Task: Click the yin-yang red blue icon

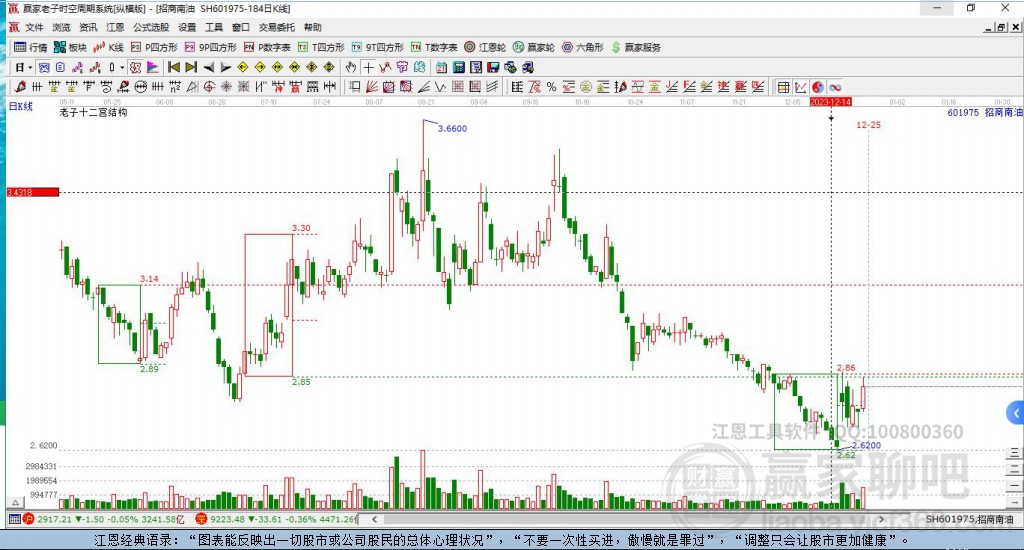Action: point(818,87)
